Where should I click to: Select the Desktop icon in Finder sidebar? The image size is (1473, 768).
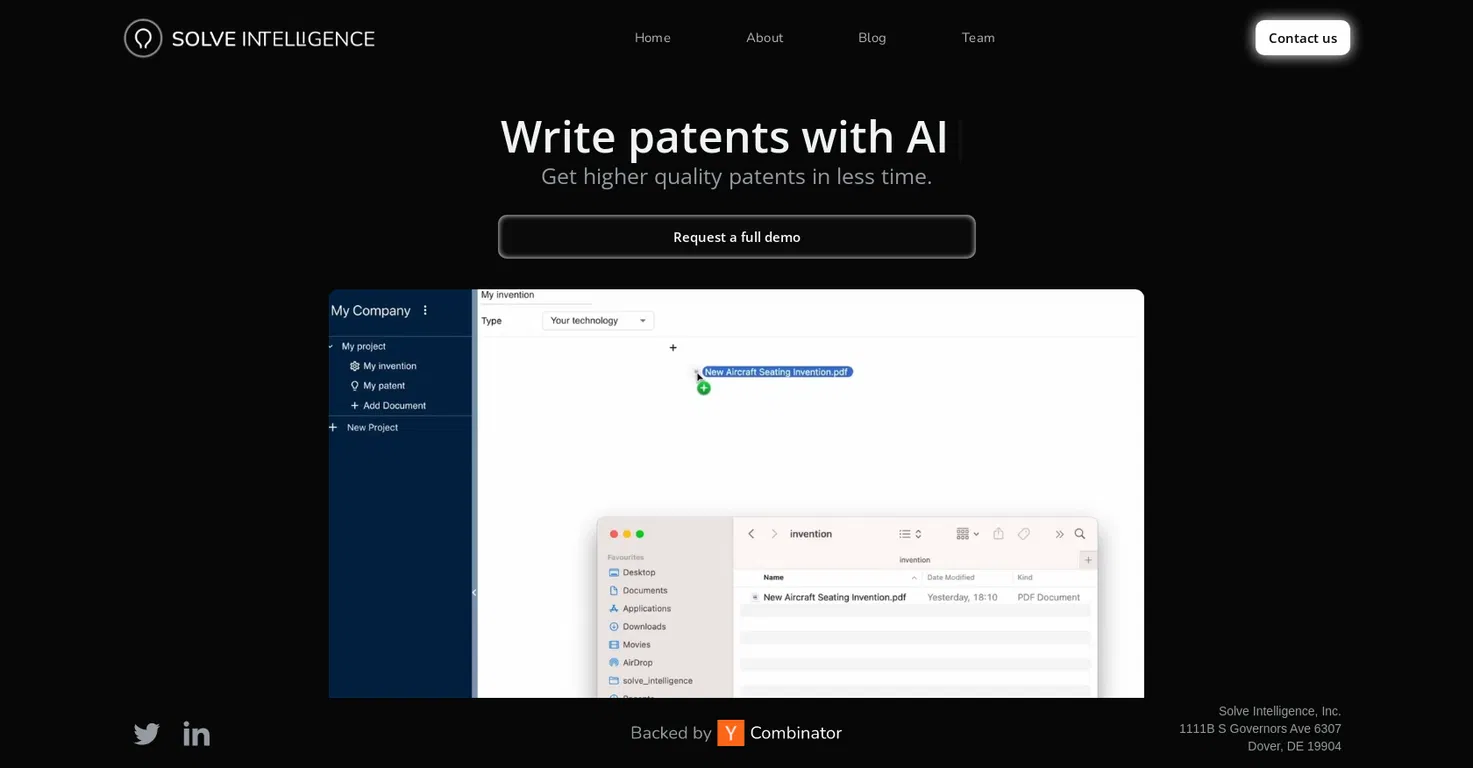tap(614, 573)
